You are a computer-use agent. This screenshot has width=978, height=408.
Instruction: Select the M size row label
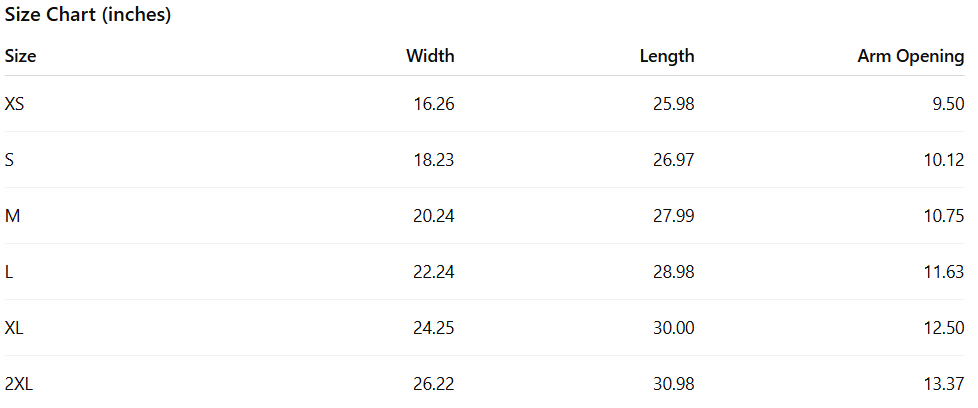(x=12, y=216)
